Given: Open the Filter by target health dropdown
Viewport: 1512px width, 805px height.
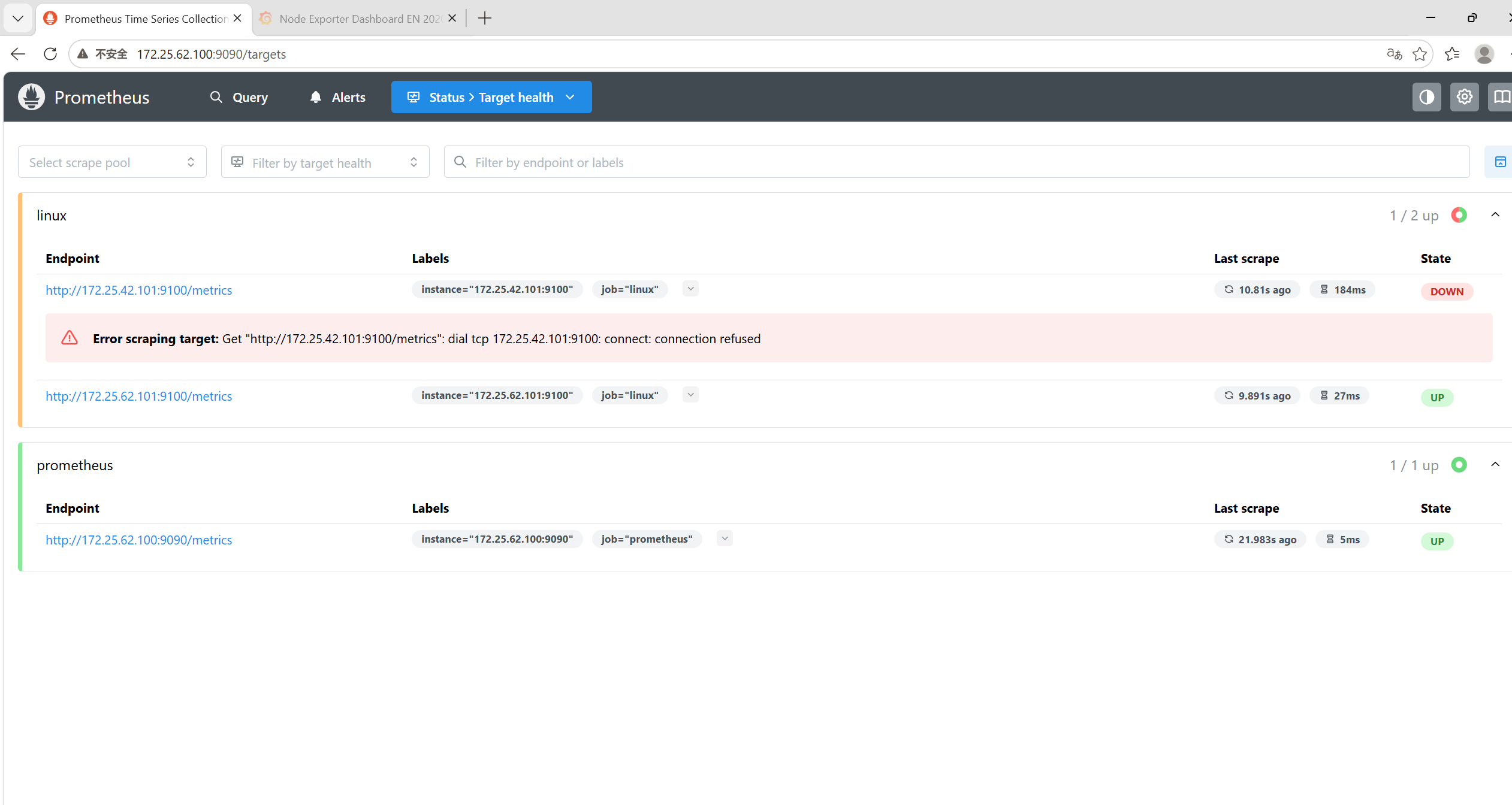Looking at the screenshot, I should [x=325, y=162].
